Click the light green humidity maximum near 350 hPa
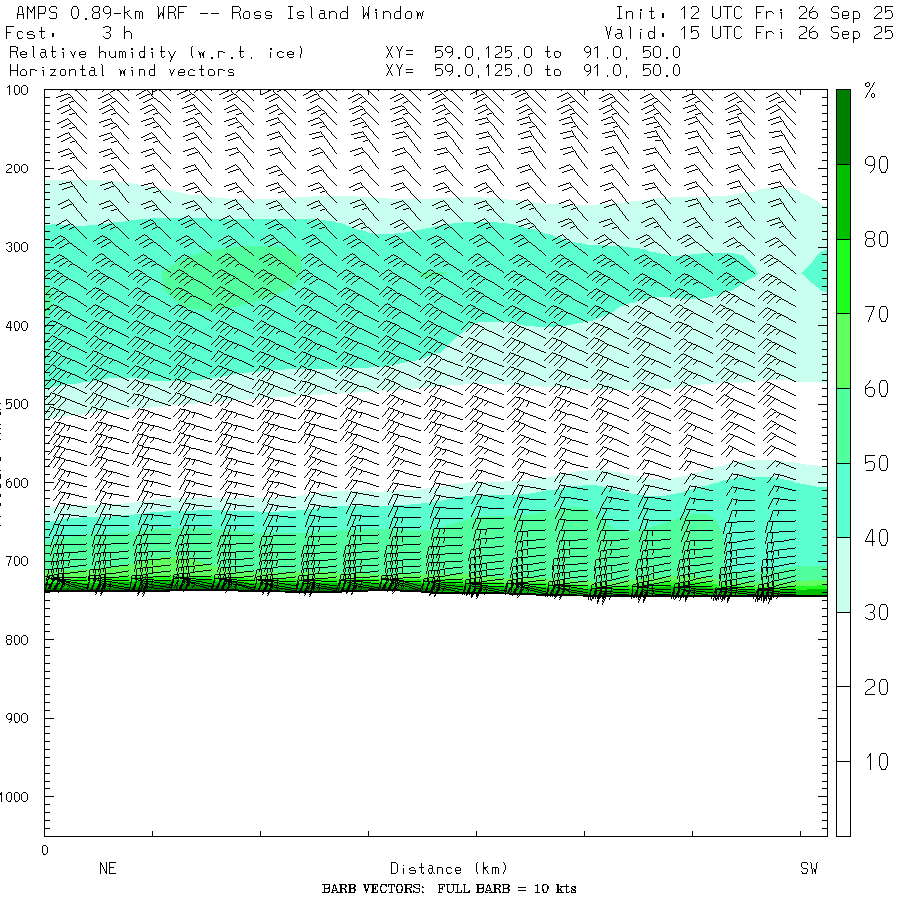This screenshot has width=900, height=900. 231,277
